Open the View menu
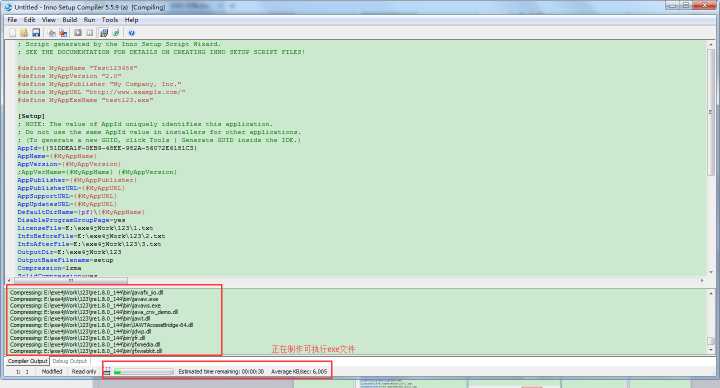 [49, 20]
